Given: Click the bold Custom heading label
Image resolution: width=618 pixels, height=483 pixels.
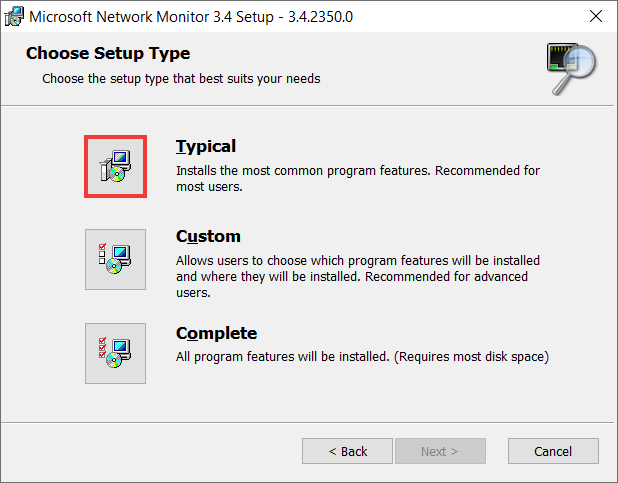Looking at the screenshot, I should click(208, 236).
